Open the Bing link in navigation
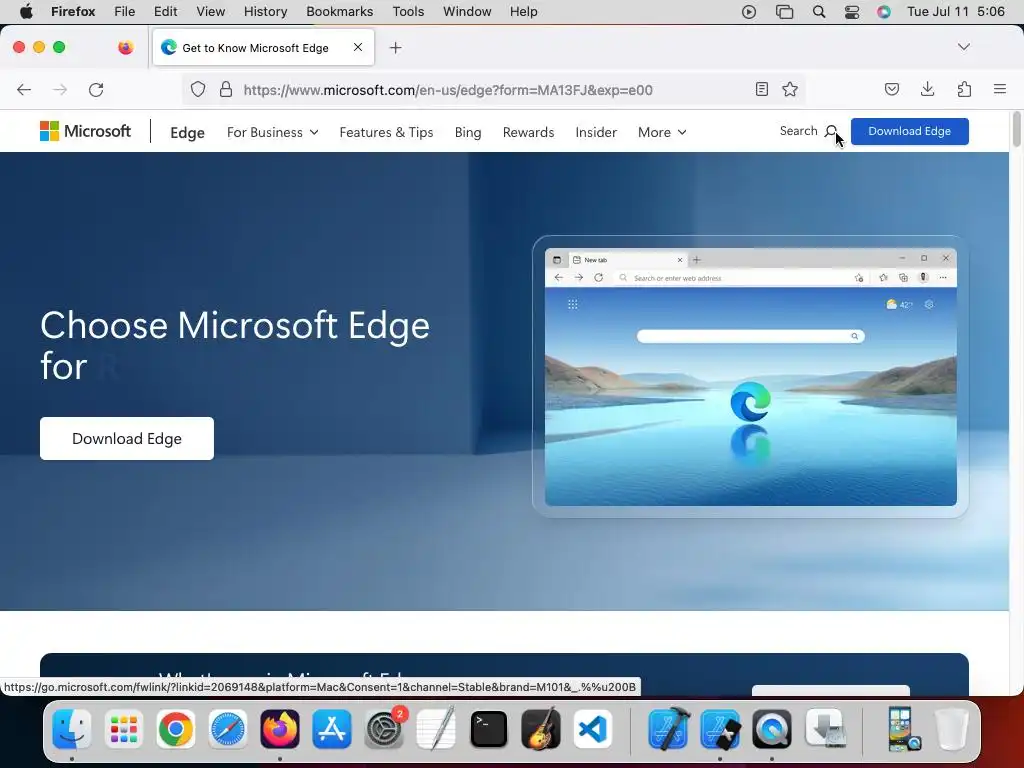This screenshot has width=1024, height=768. pyautogui.click(x=468, y=132)
